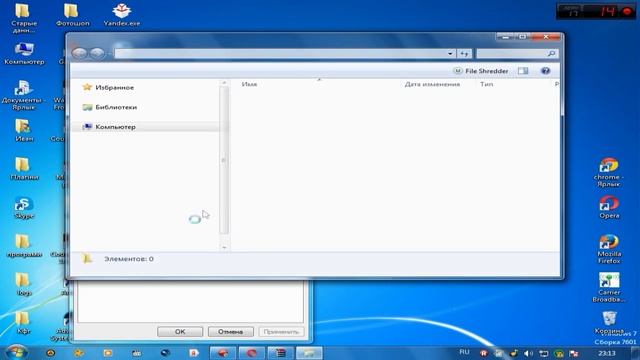Click the RU language indicator

tap(464, 352)
